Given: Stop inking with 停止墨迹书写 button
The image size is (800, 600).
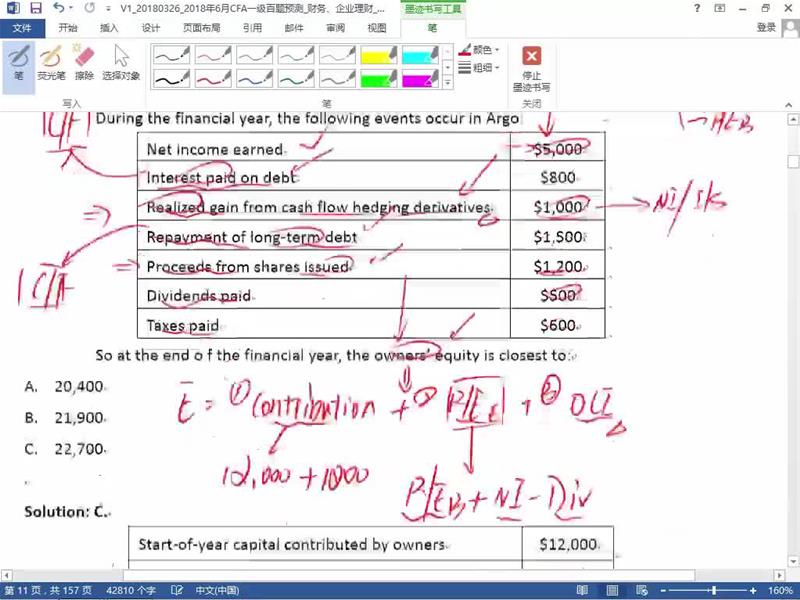Looking at the screenshot, I should pos(531,69).
